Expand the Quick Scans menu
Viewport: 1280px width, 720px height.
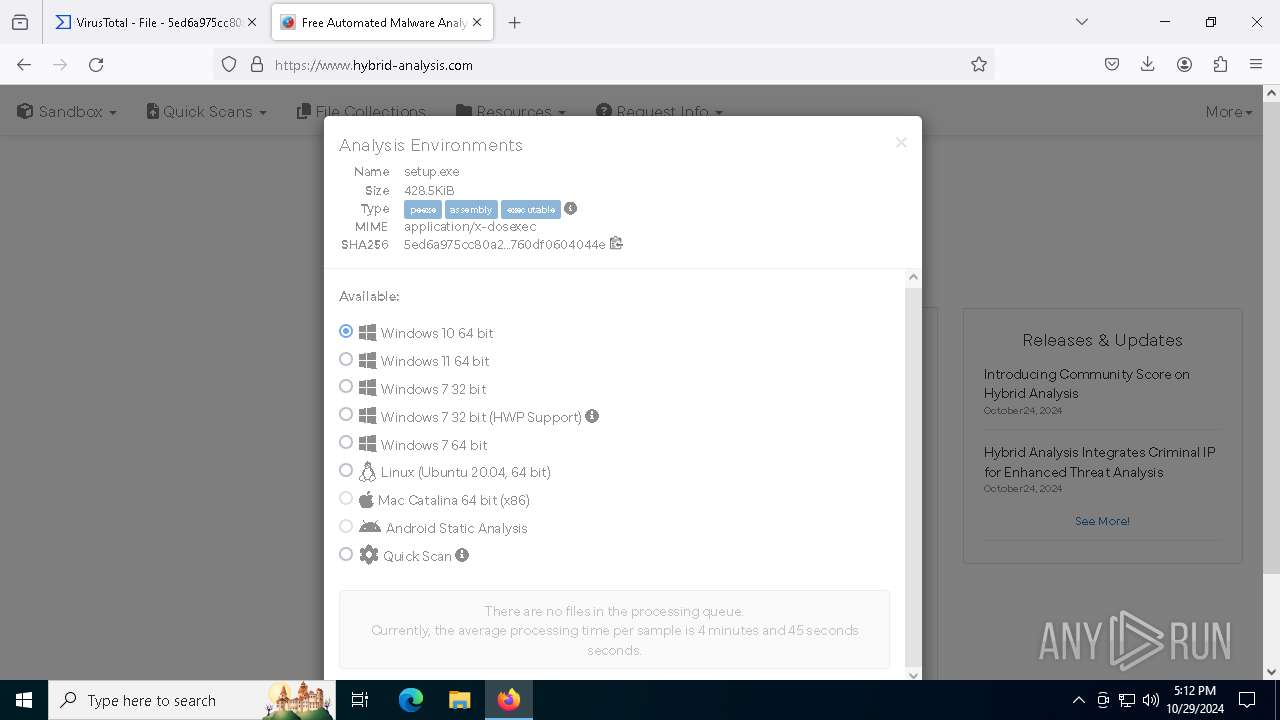coord(207,111)
